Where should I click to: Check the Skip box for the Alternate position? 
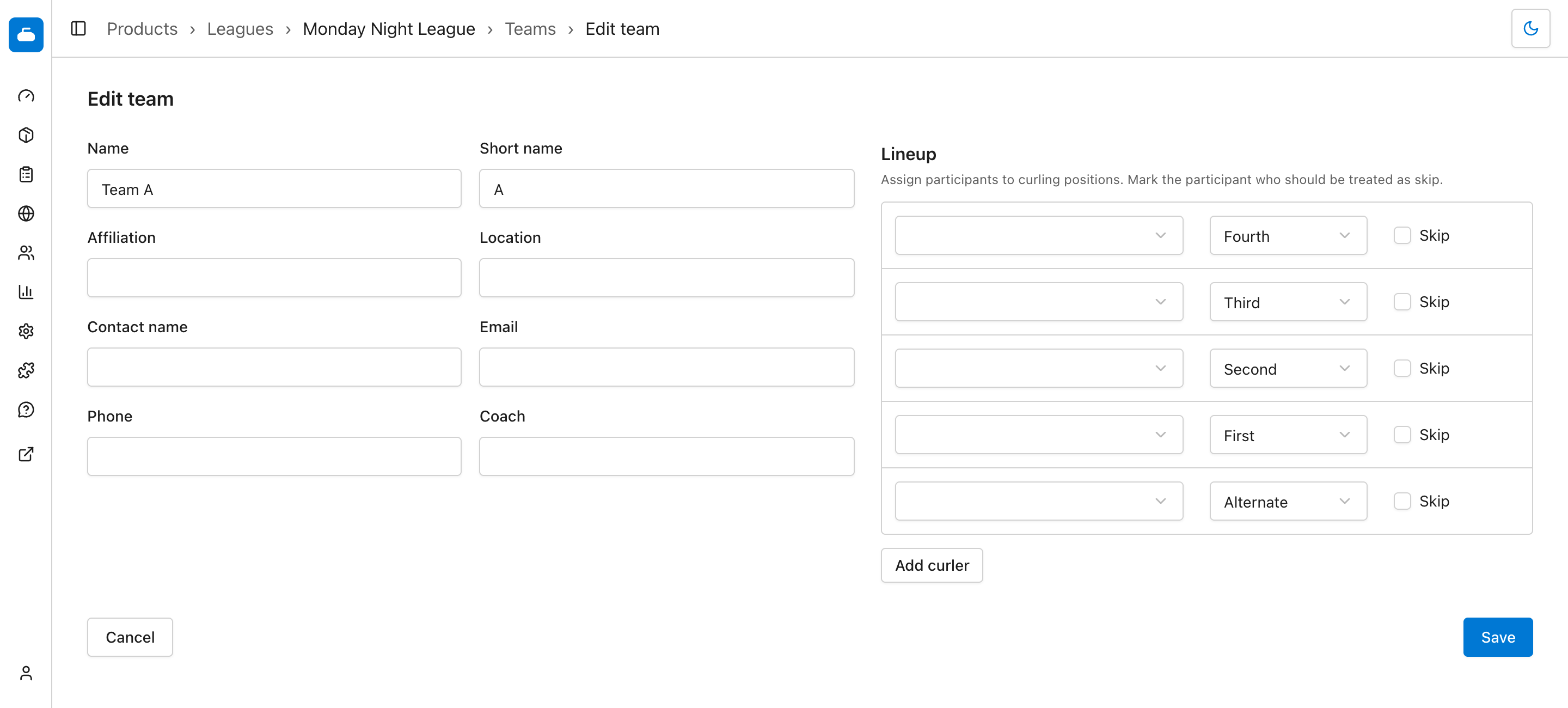click(x=1402, y=501)
